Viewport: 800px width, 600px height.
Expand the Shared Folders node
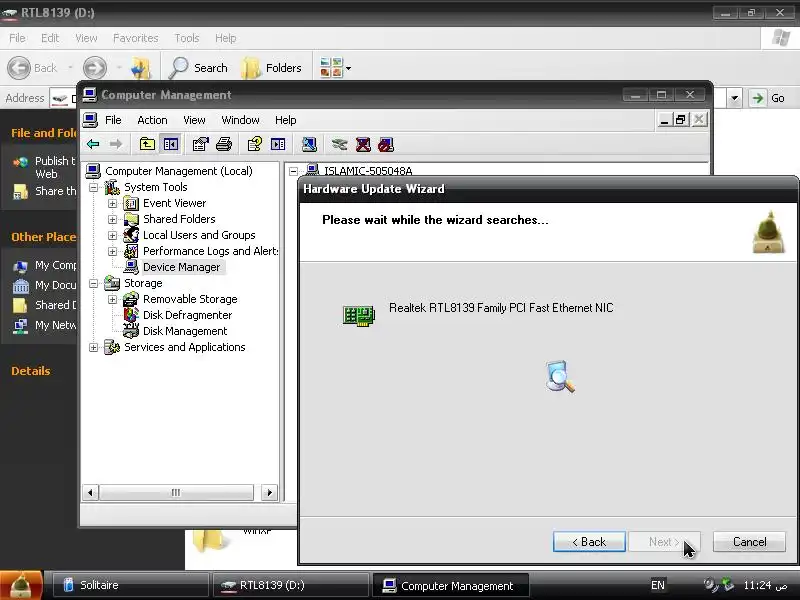[x=112, y=219]
